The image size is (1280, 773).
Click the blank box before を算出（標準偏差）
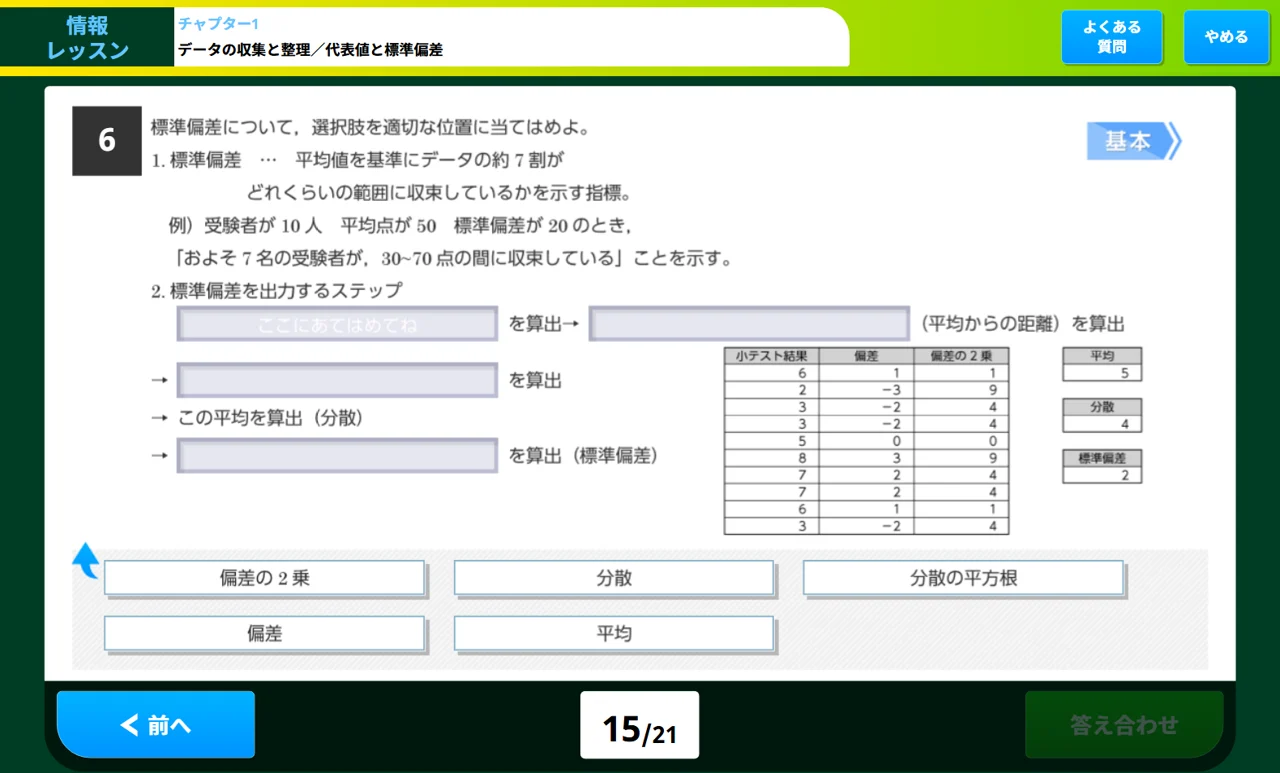[337, 455]
